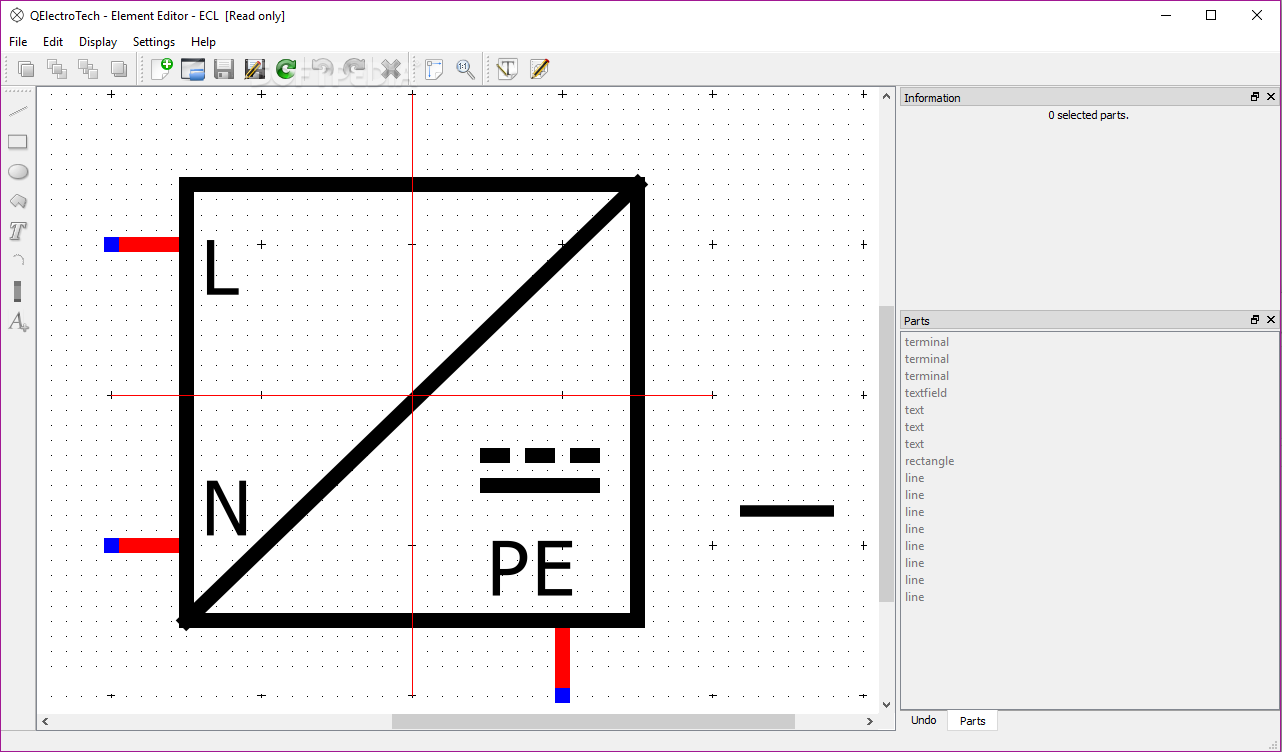The height and width of the screenshot is (752, 1282).
Task: Open the edit author information pencil icon
Action: click(x=539, y=69)
